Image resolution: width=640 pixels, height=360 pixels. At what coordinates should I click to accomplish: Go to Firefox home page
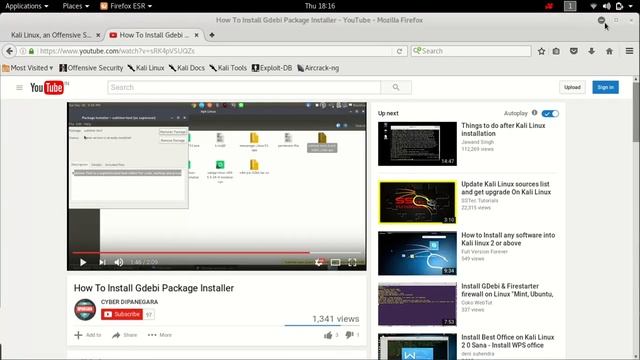(609, 51)
